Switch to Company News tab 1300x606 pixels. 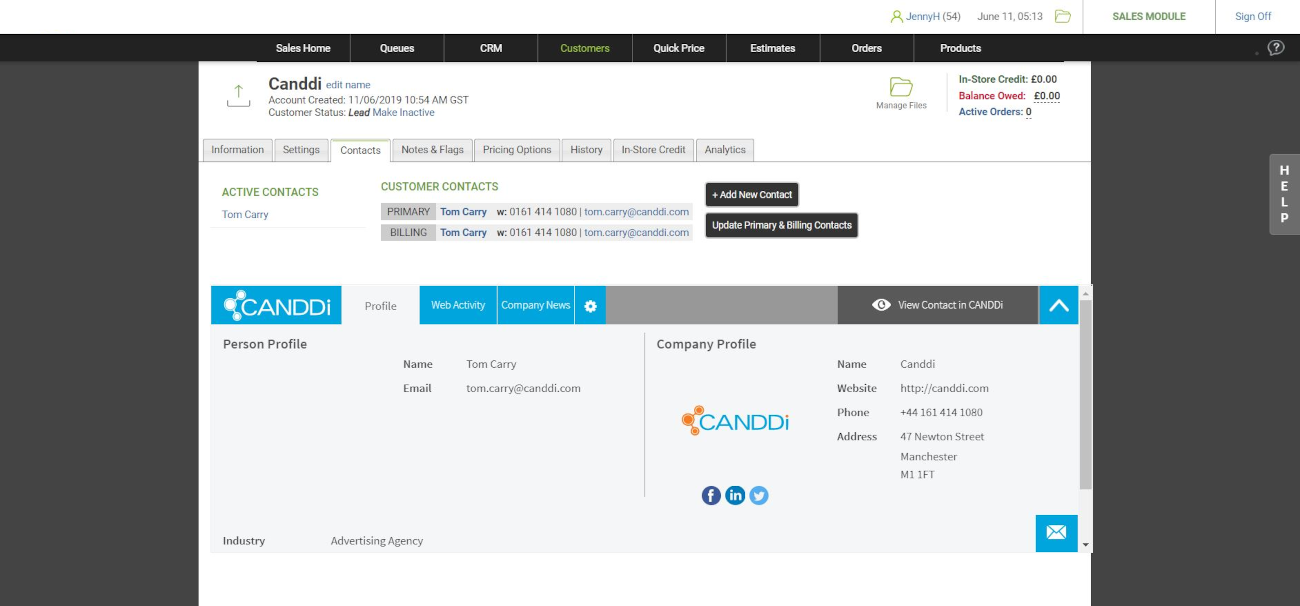tap(536, 305)
